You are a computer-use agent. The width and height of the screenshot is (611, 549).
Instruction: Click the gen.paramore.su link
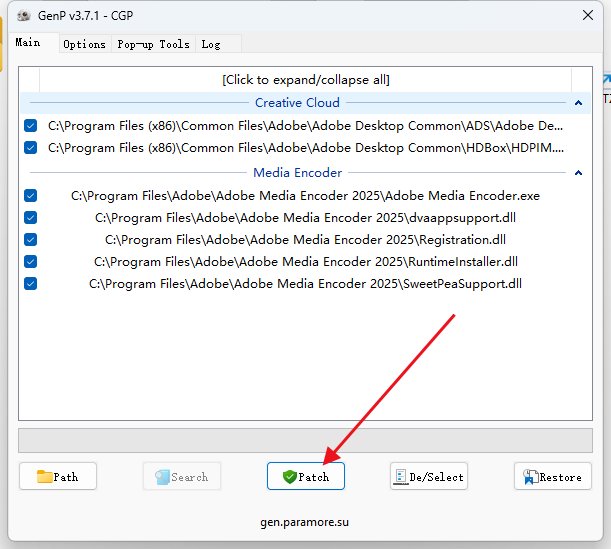click(304, 522)
